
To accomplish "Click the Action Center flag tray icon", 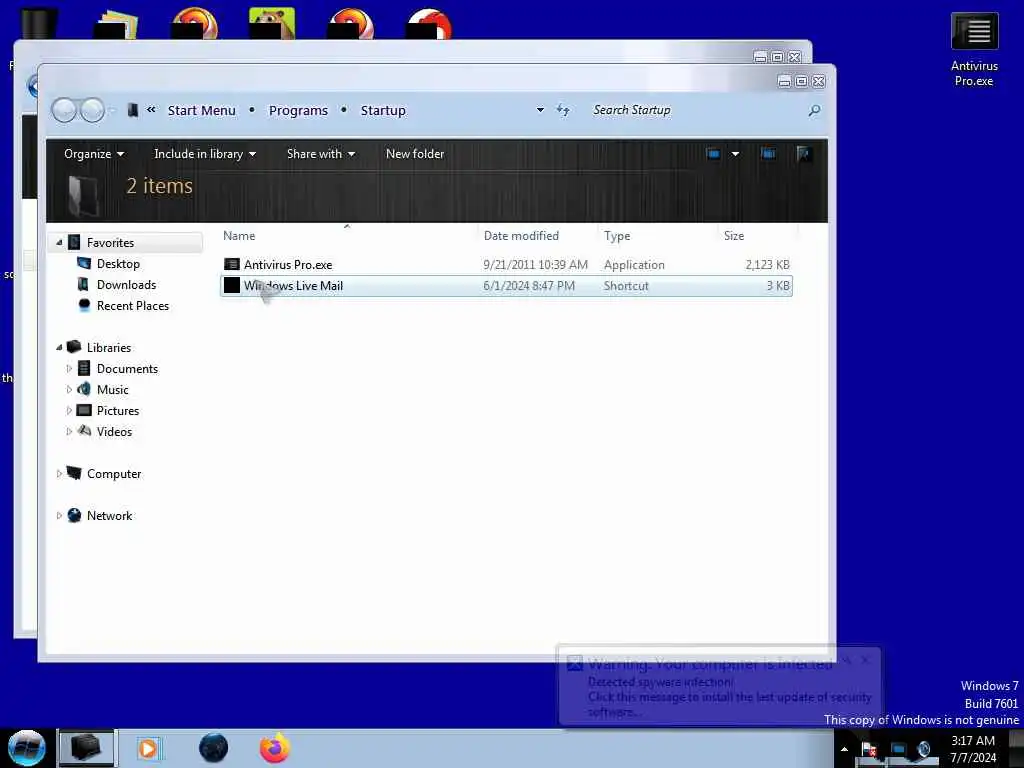I will click(869, 749).
